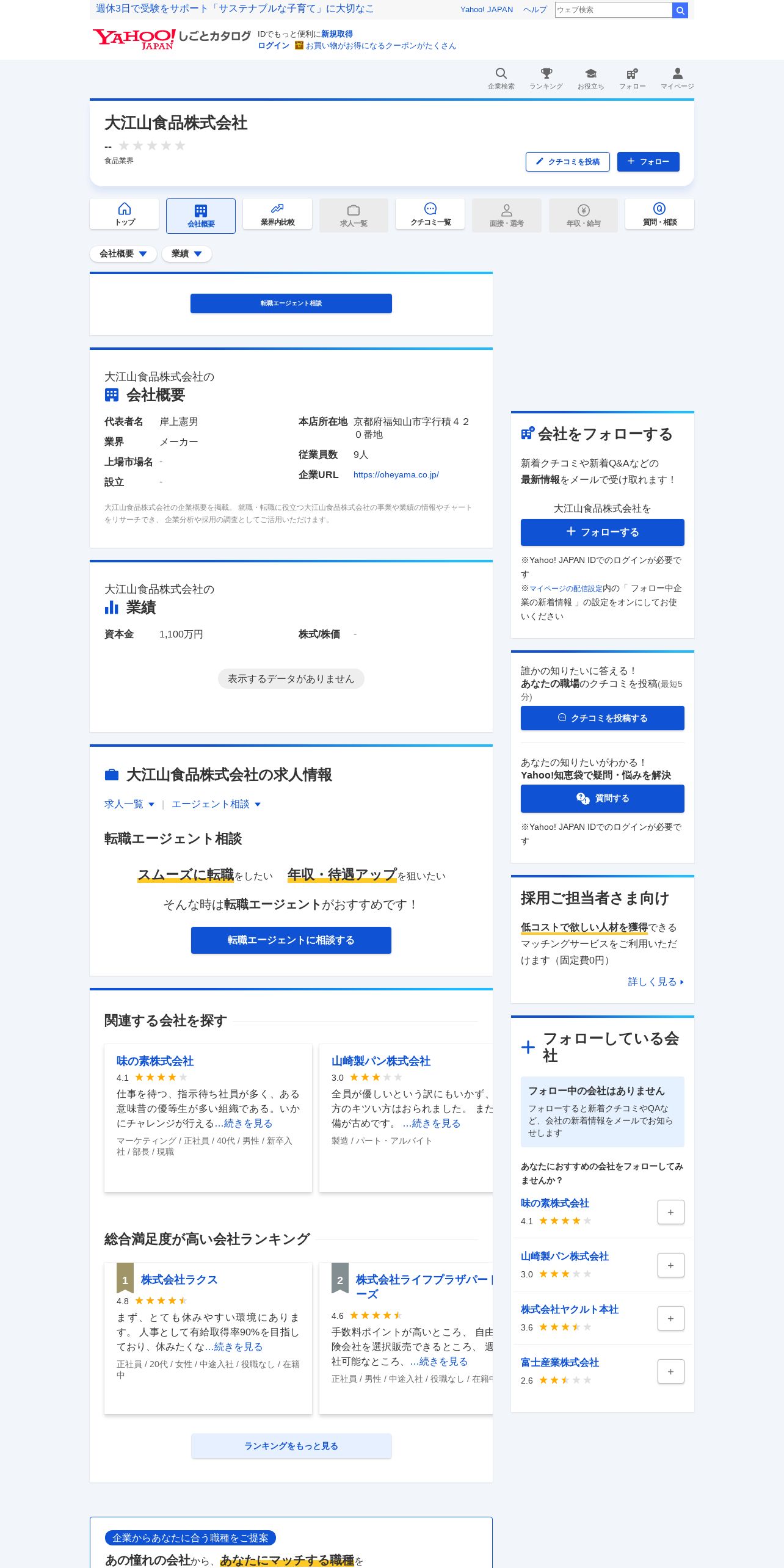The height and width of the screenshot is (1568, 784).
Task: Click the 転職エージェント相談 button
Action: click(x=291, y=303)
